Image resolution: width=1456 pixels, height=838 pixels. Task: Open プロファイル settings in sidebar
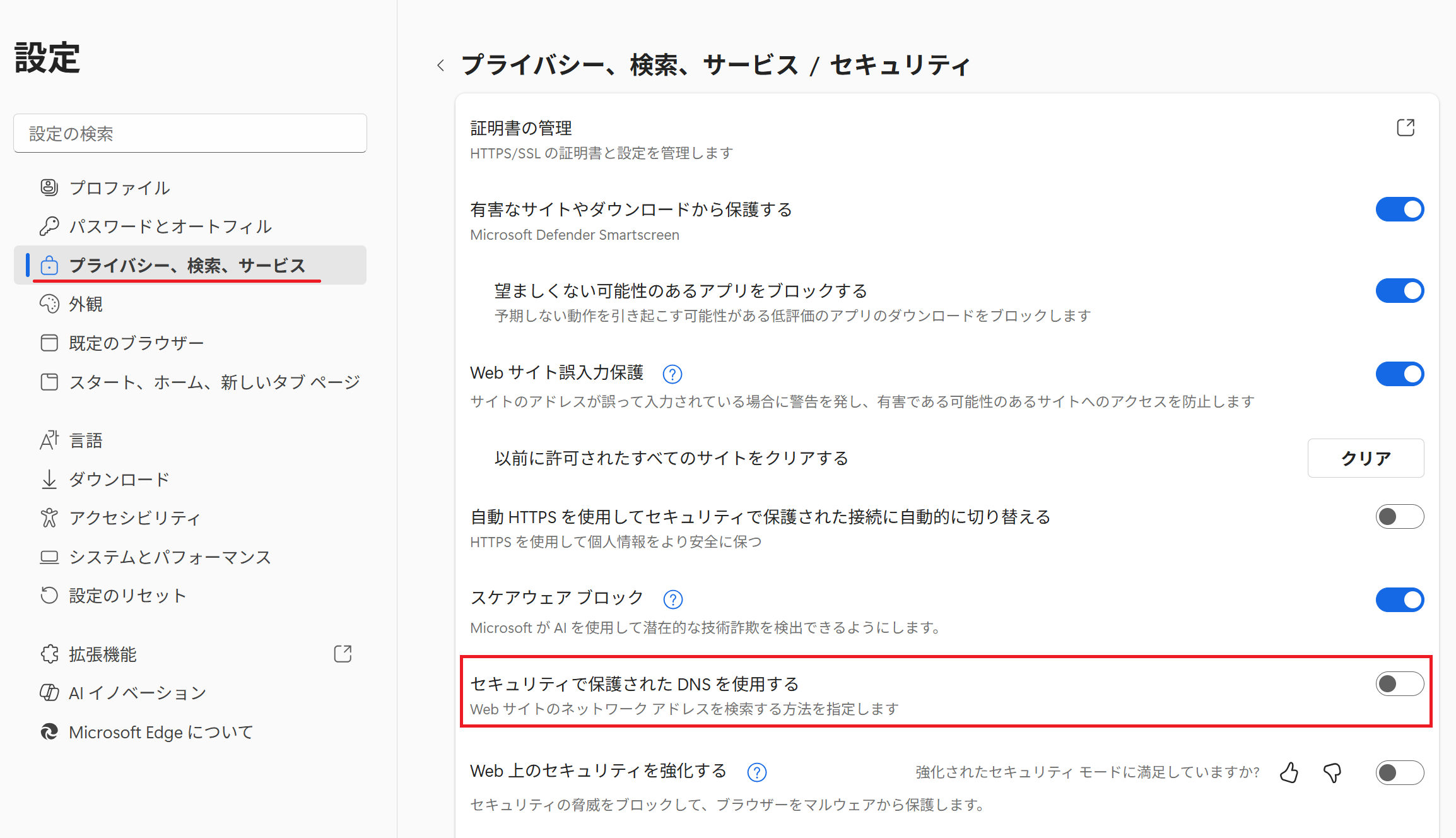click(x=119, y=187)
